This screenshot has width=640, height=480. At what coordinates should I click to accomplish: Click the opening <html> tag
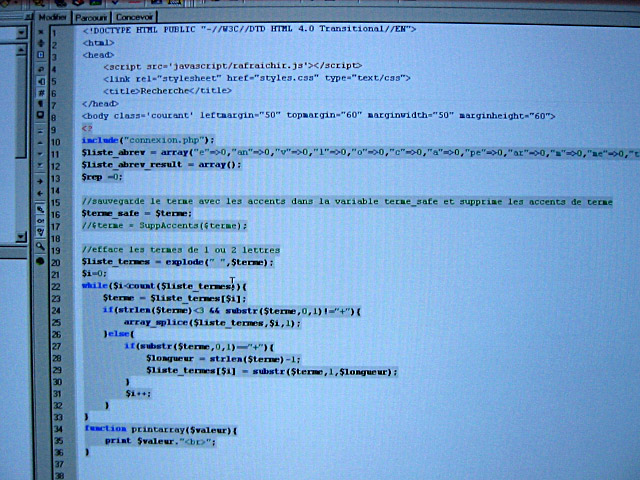98,42
